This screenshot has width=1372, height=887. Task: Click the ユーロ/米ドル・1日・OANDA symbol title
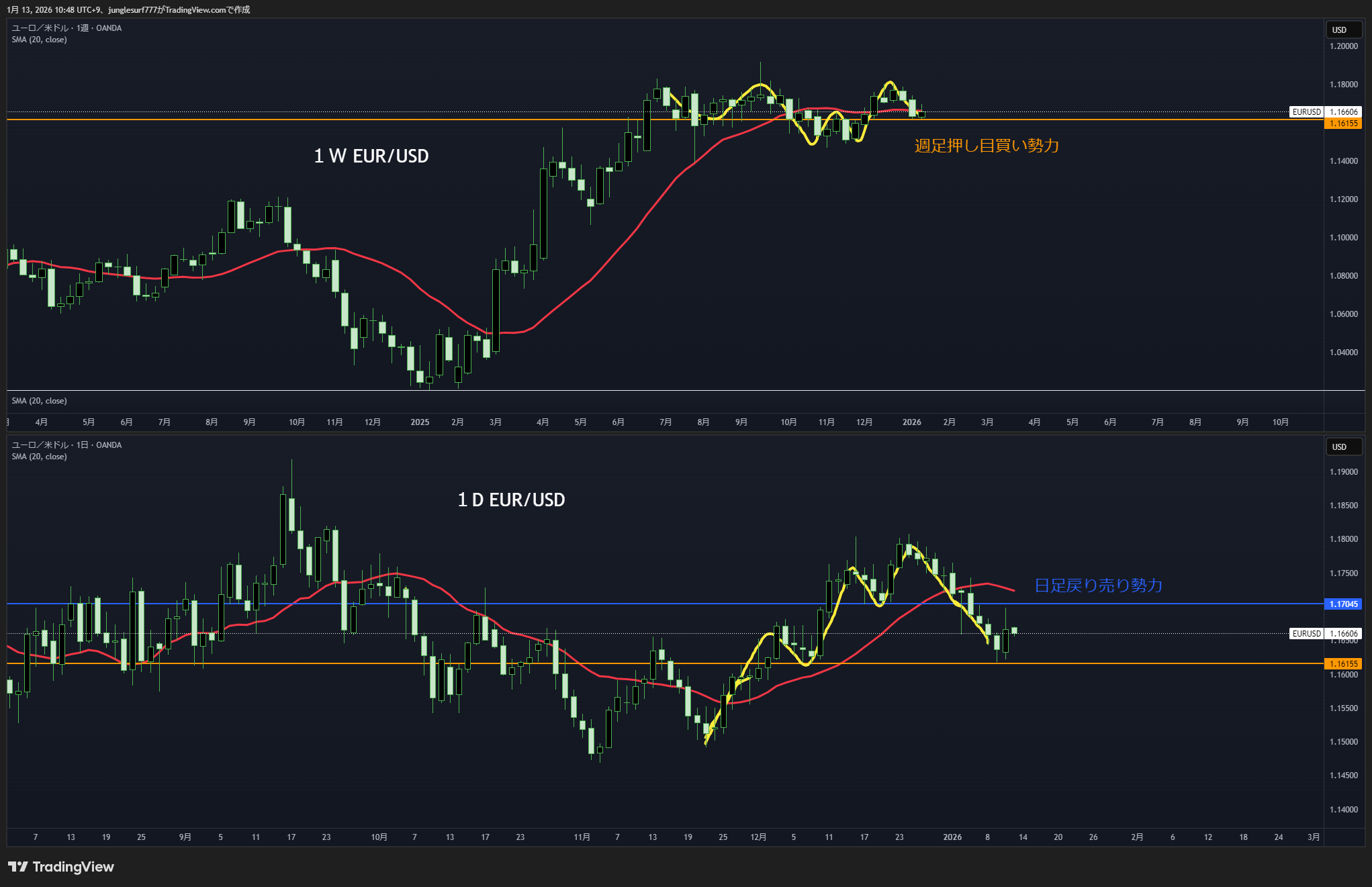66,445
